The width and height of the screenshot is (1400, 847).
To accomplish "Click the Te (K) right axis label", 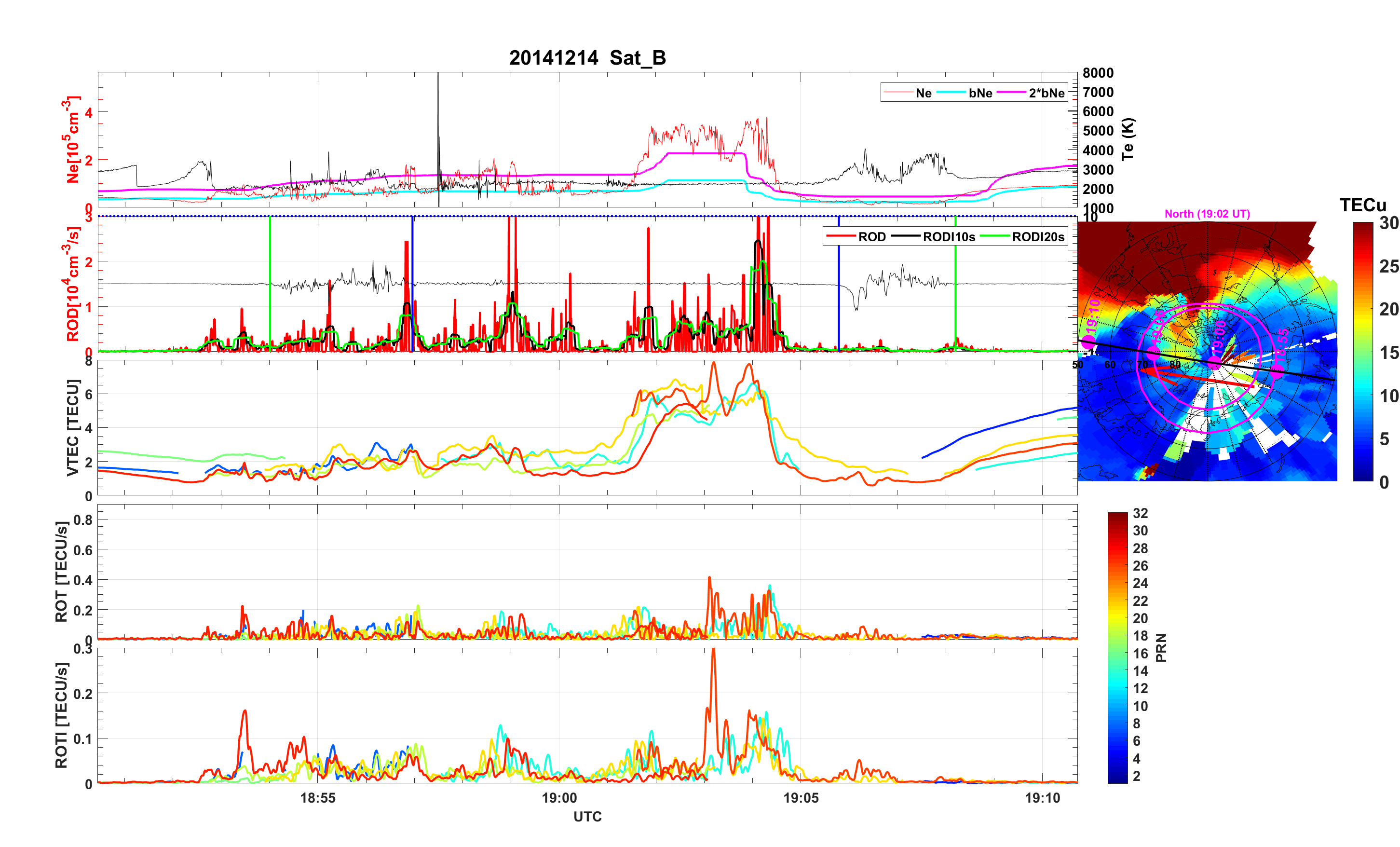I will pyautogui.click(x=1127, y=139).
